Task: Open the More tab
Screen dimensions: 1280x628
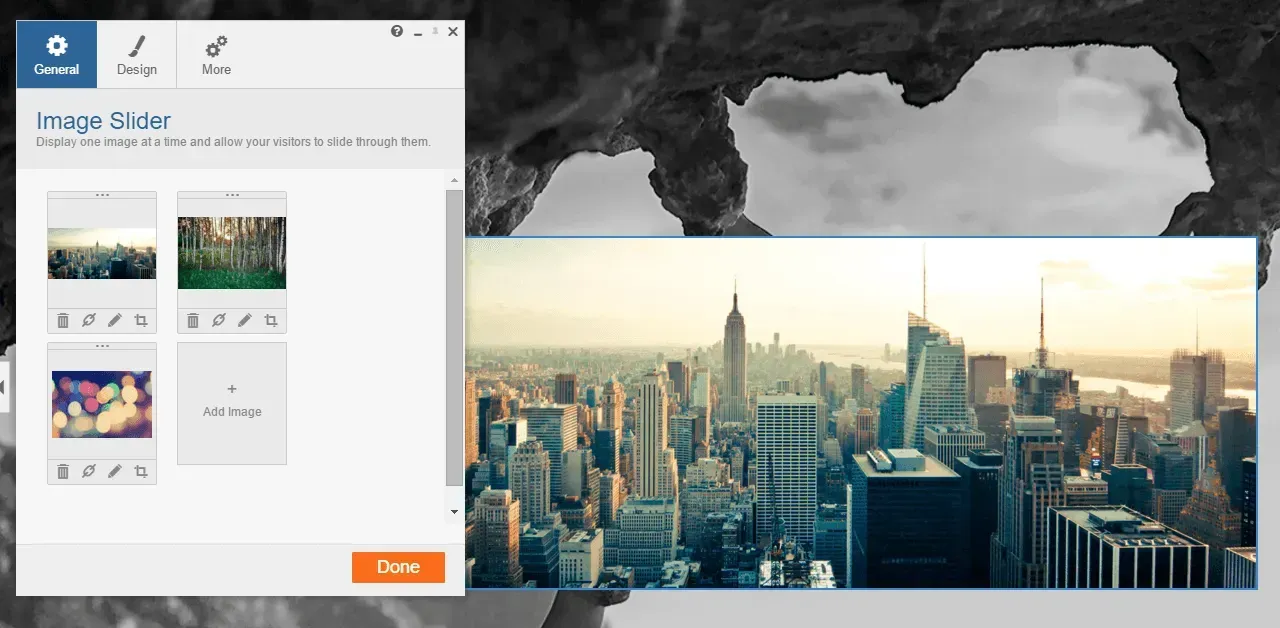Action: point(216,55)
